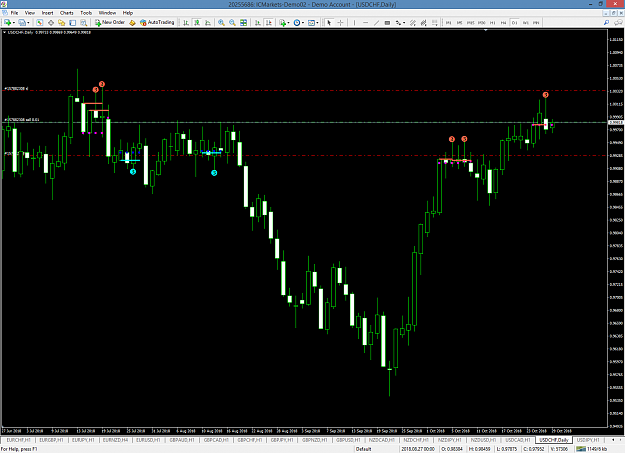This screenshot has width=625, height=453.
Task: Select the H4 timeframe
Action: coord(503,23)
